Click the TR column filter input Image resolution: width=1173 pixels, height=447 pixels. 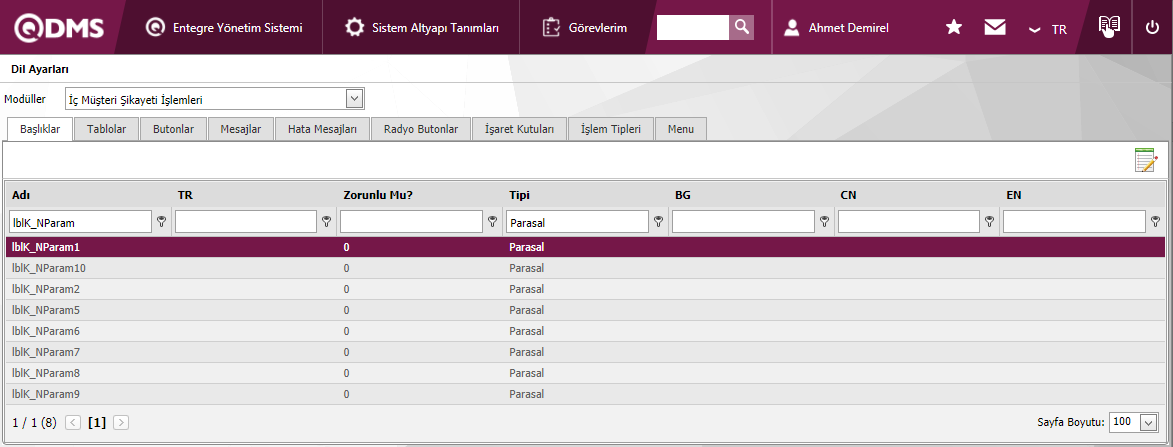[245, 222]
